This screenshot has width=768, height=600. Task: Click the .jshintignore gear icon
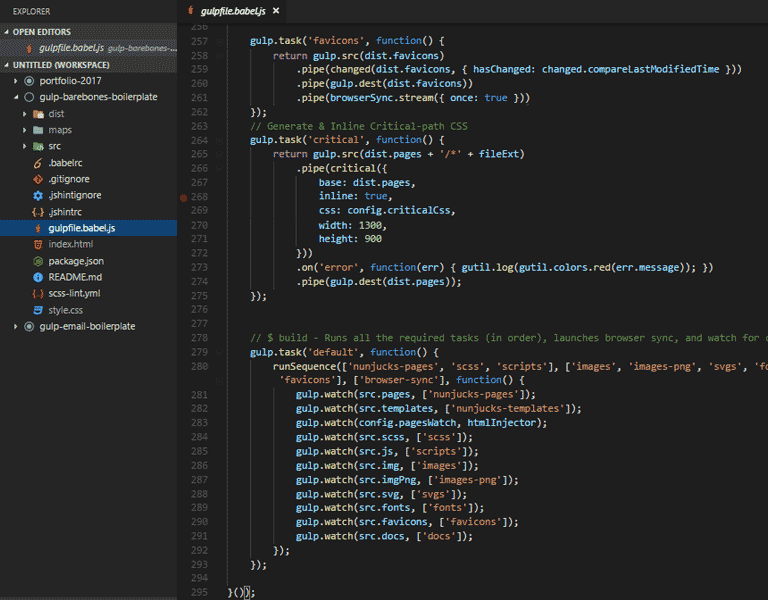click(x=37, y=195)
